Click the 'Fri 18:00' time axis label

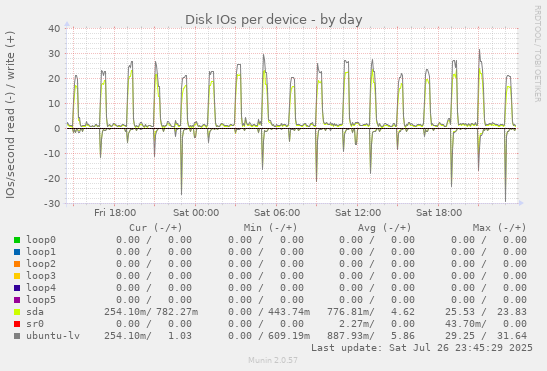point(115,213)
